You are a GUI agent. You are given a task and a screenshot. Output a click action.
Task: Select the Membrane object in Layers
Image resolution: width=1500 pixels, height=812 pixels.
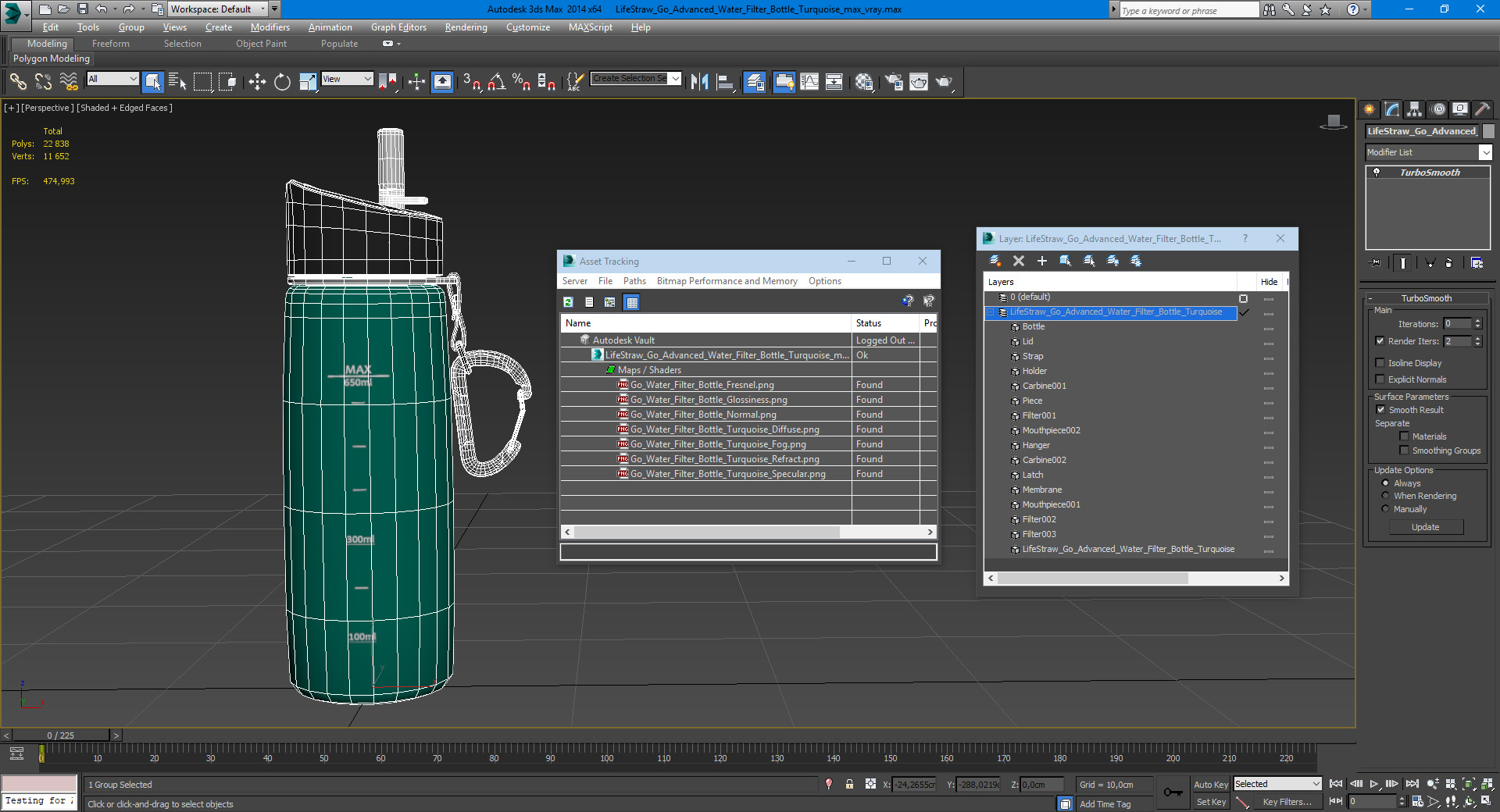1041,490
